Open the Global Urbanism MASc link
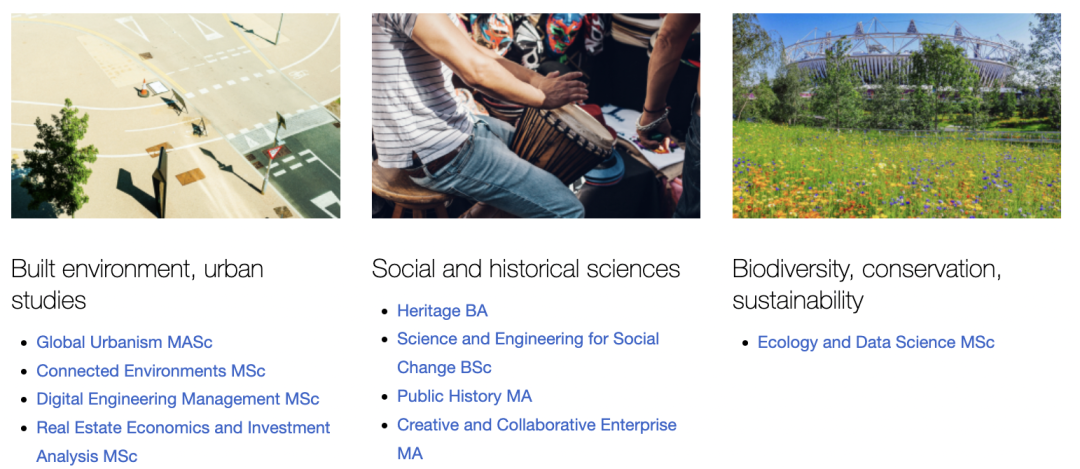 point(124,342)
